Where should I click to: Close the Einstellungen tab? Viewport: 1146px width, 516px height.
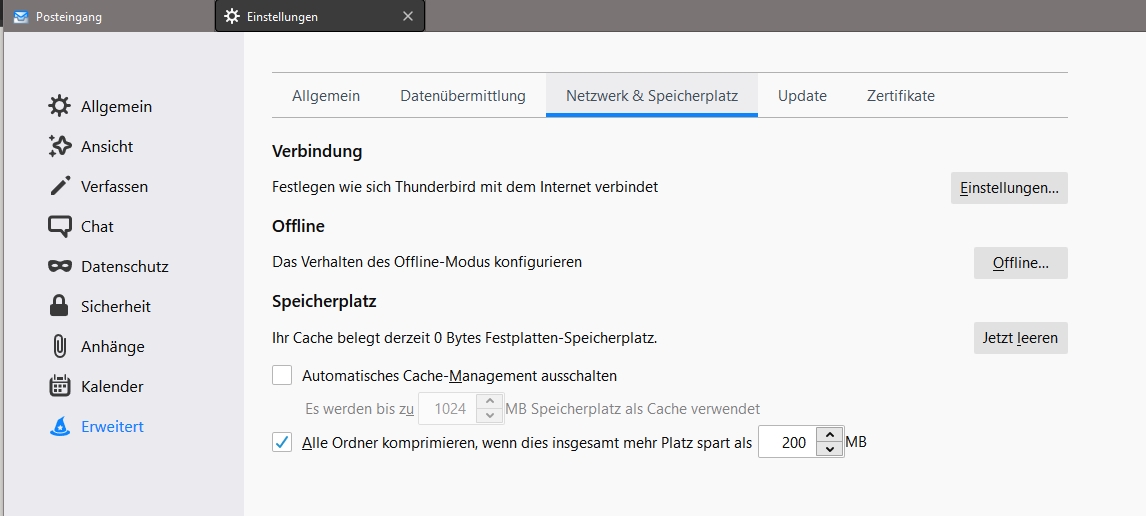point(407,16)
